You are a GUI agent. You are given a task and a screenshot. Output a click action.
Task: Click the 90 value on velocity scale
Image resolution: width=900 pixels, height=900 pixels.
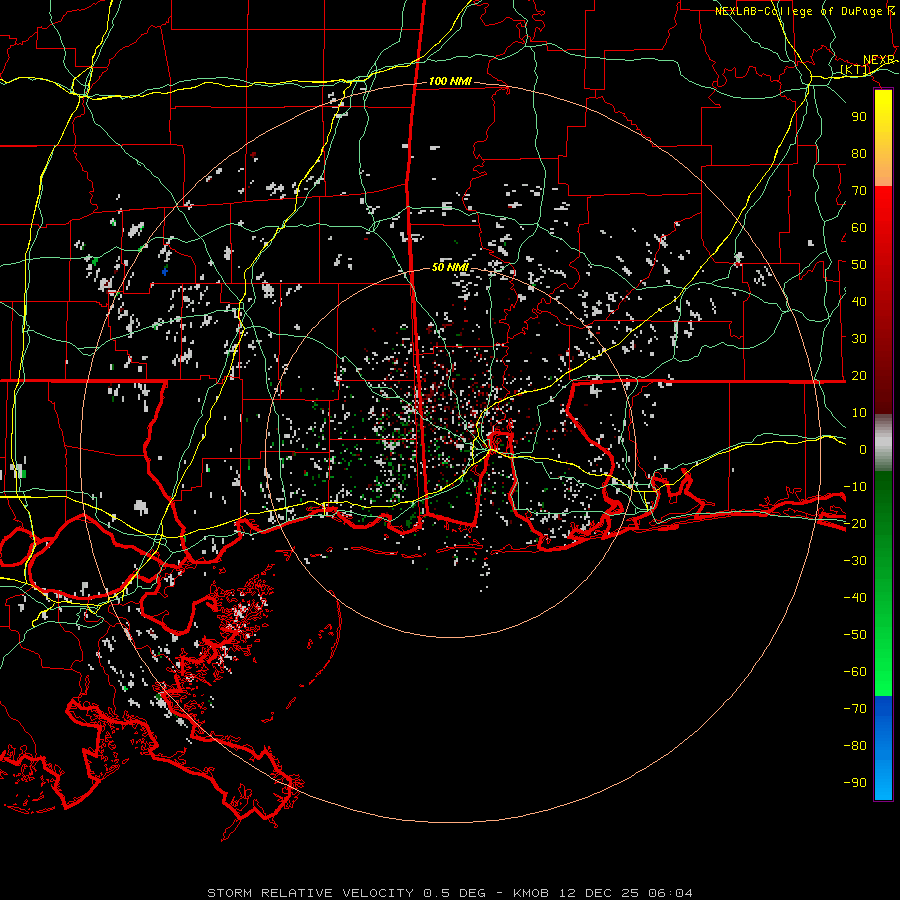(859, 117)
